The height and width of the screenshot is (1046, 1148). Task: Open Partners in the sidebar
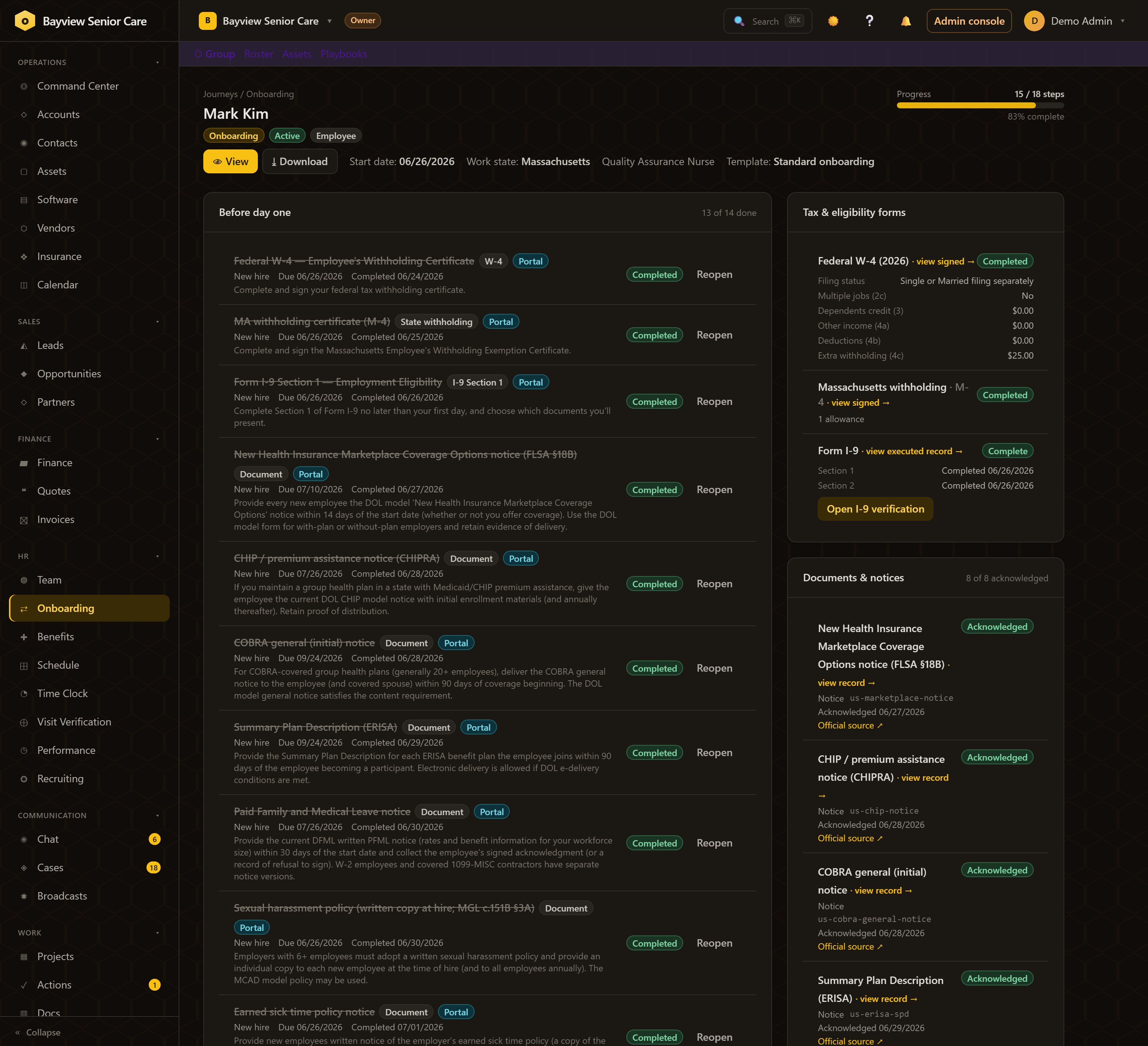tap(89, 402)
